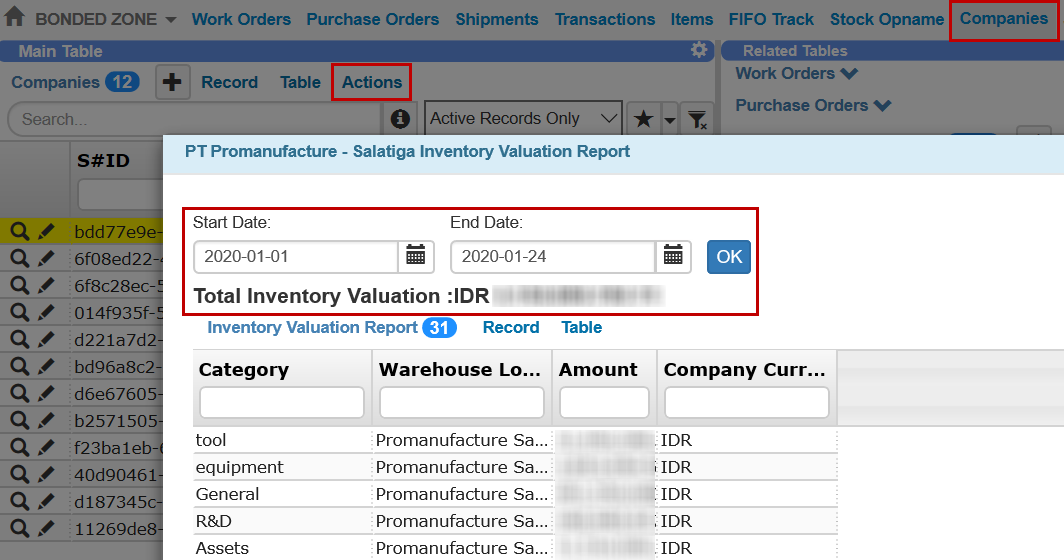1064x560 pixels.
Task: Click the home icon in navigation bar
Action: pyautogui.click(x=15, y=19)
